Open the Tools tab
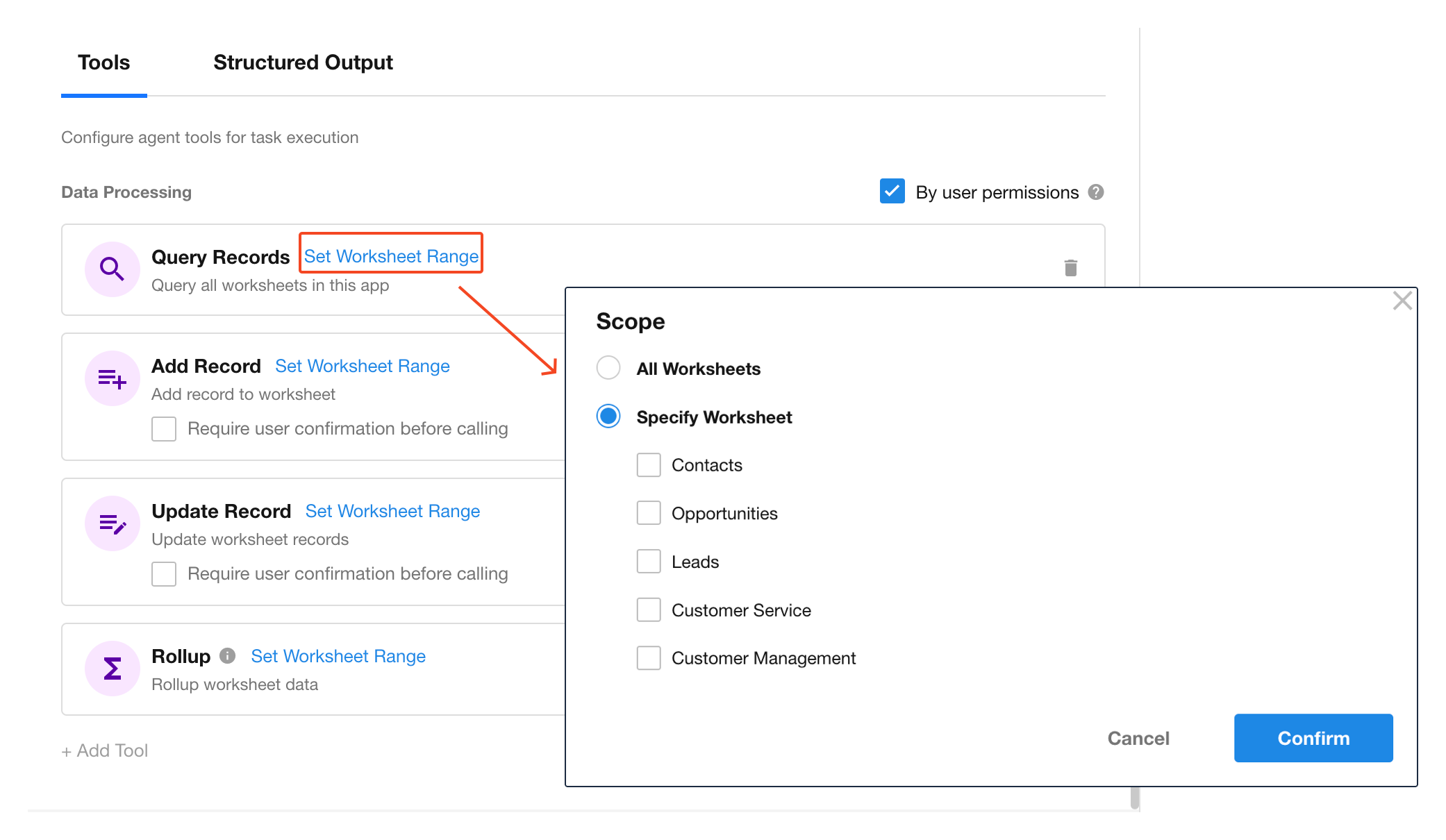The height and width of the screenshot is (840, 1446). pos(103,62)
